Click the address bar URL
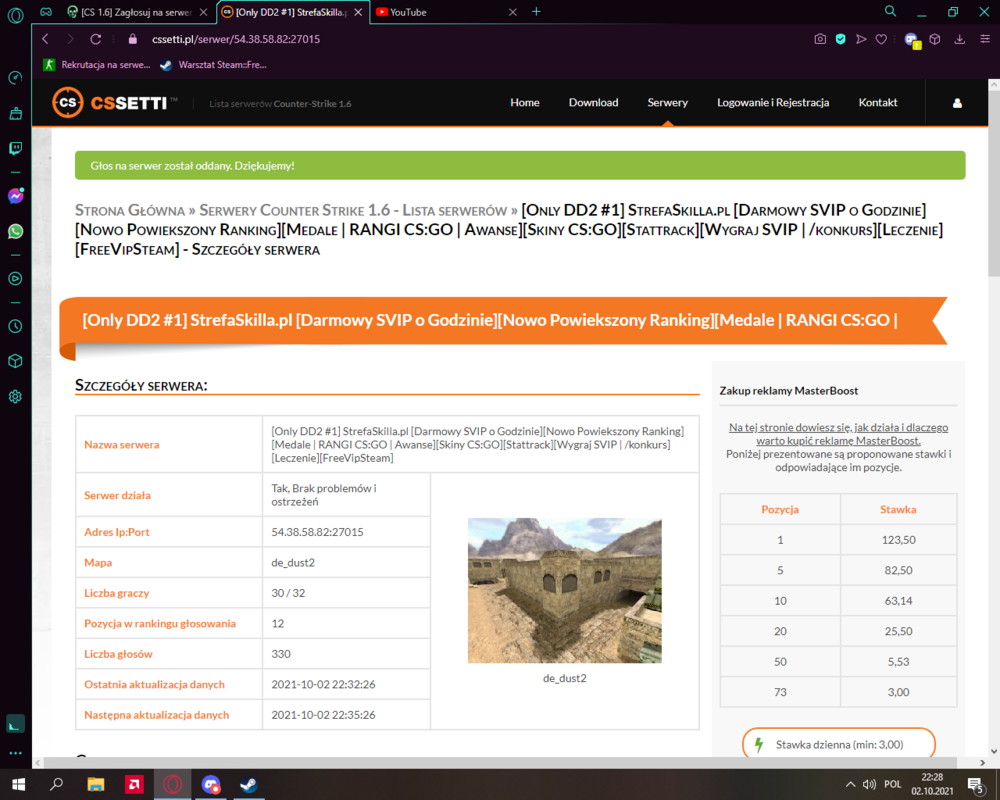The width and height of the screenshot is (1000, 800). tap(236, 39)
